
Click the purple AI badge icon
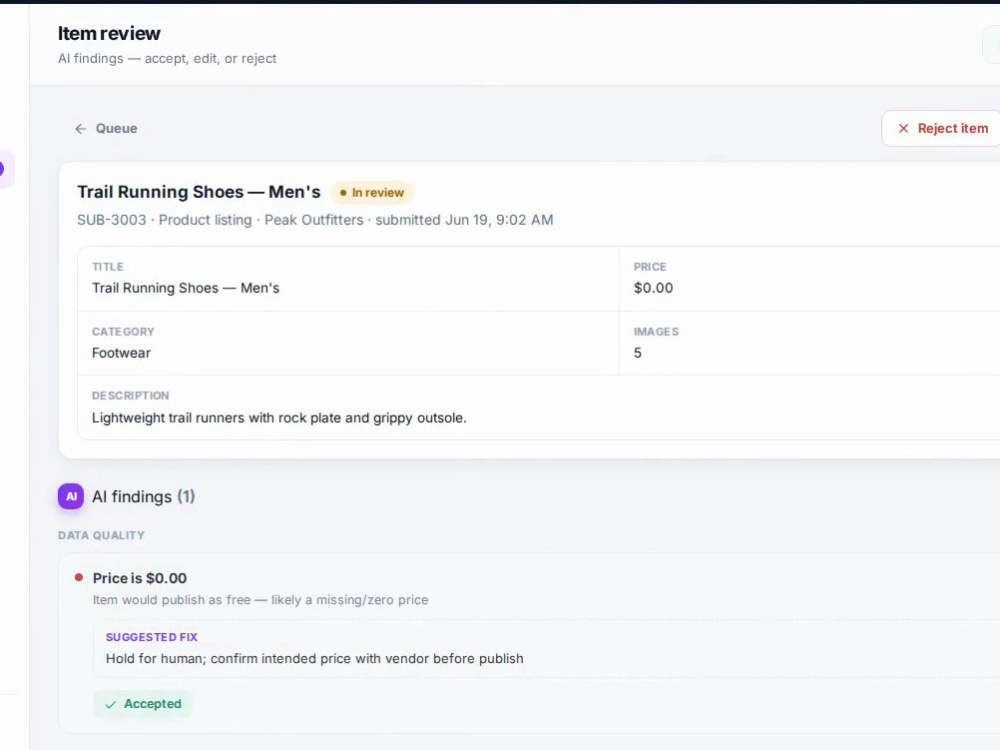71,496
